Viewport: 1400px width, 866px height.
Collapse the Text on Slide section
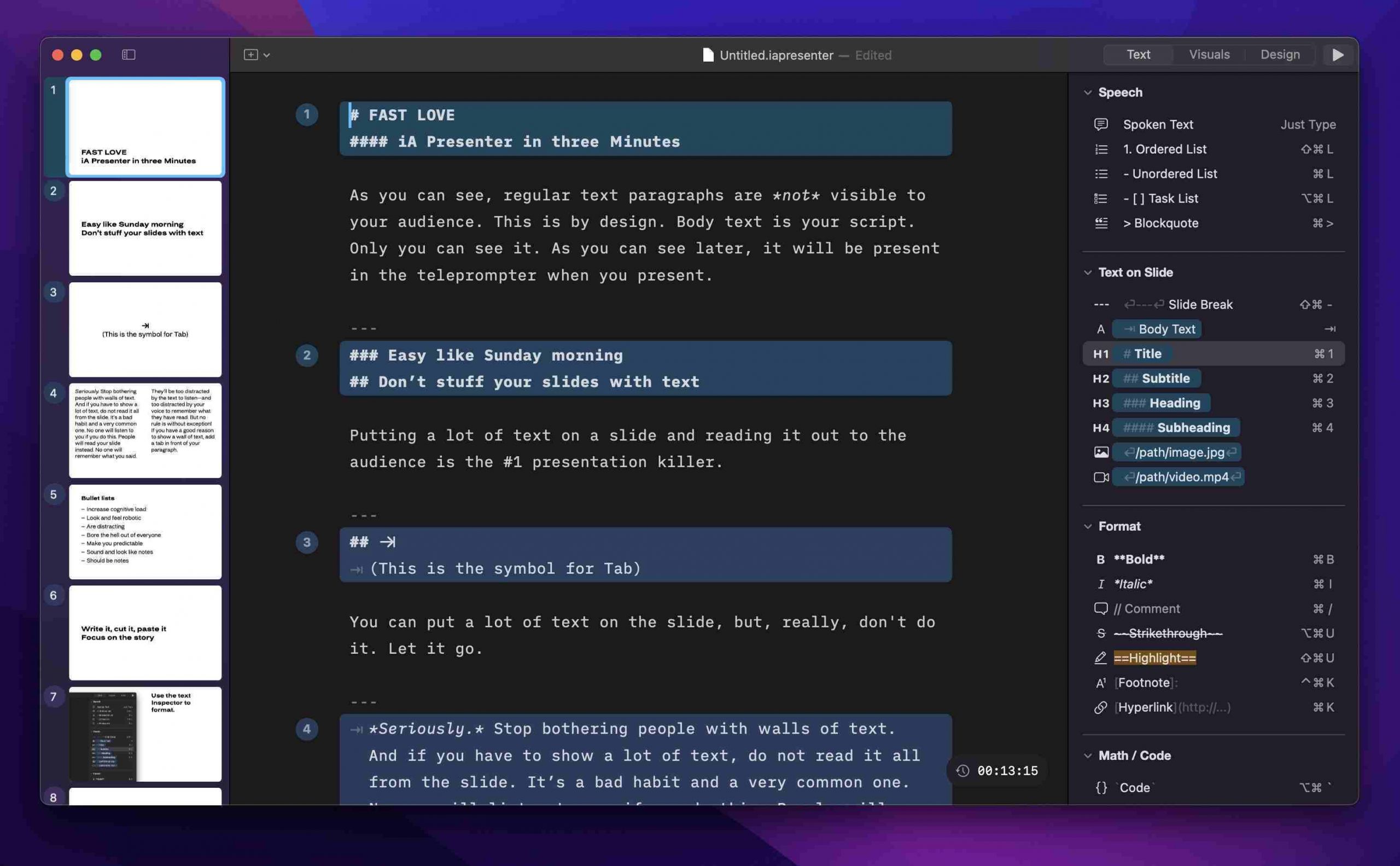(x=1087, y=272)
